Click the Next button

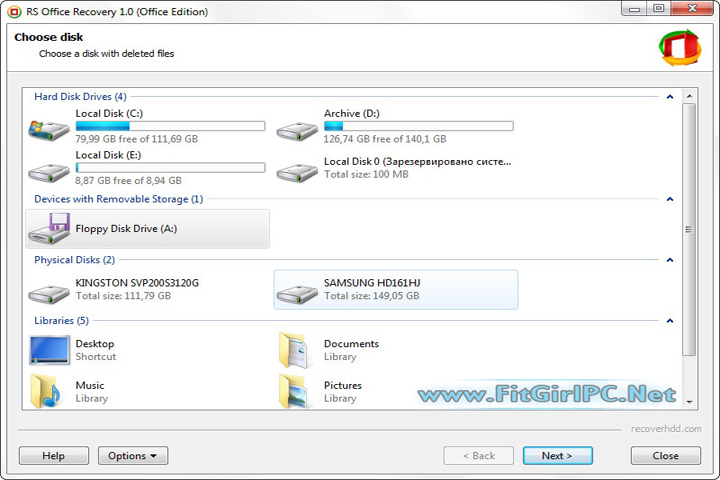pyautogui.click(x=557, y=456)
